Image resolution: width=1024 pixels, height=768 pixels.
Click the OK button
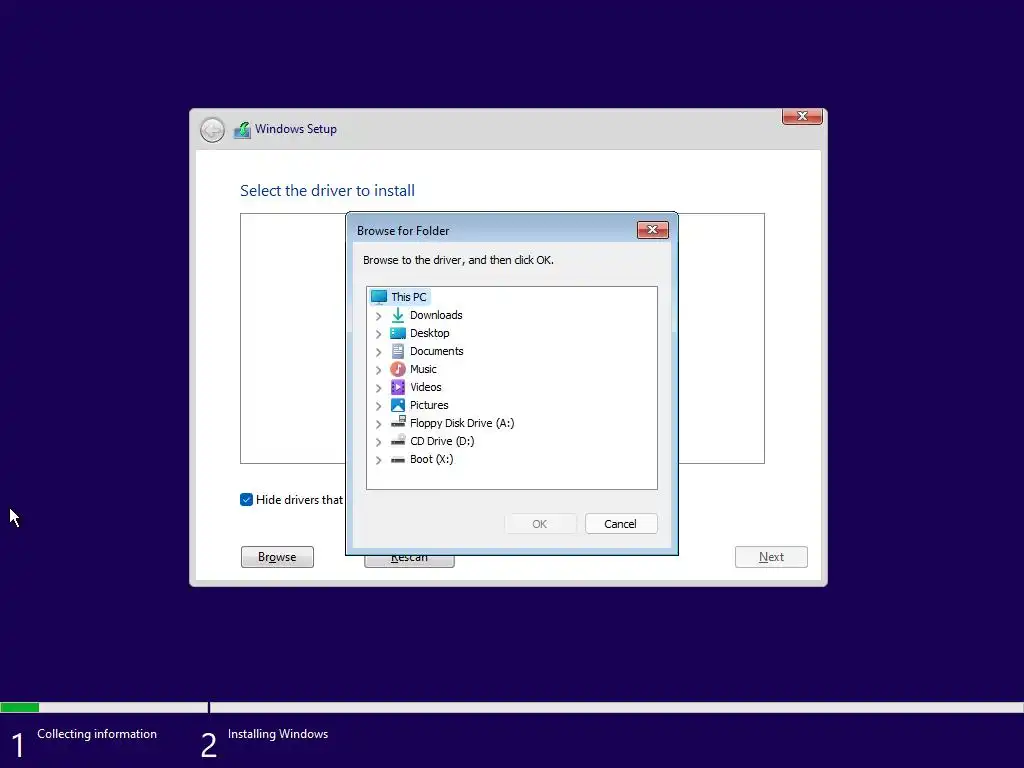tap(540, 524)
